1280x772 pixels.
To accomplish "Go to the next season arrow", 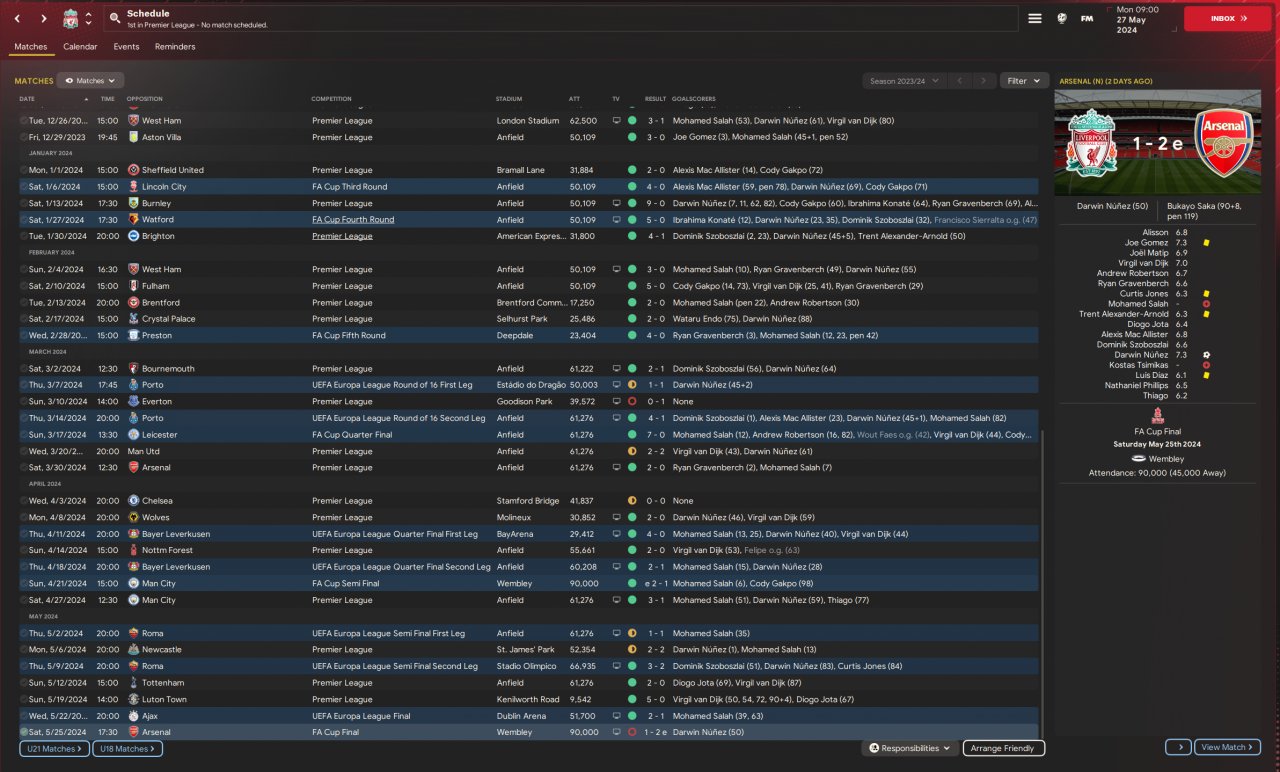I will pyautogui.click(x=984, y=81).
